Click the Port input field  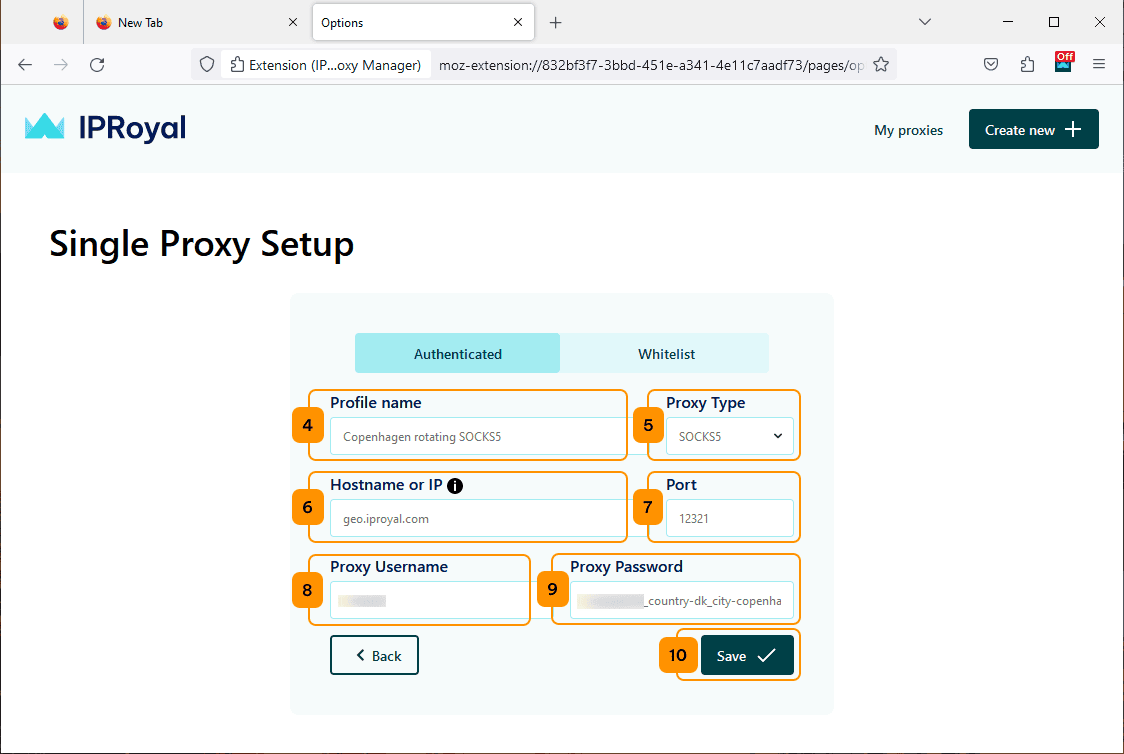coord(730,518)
